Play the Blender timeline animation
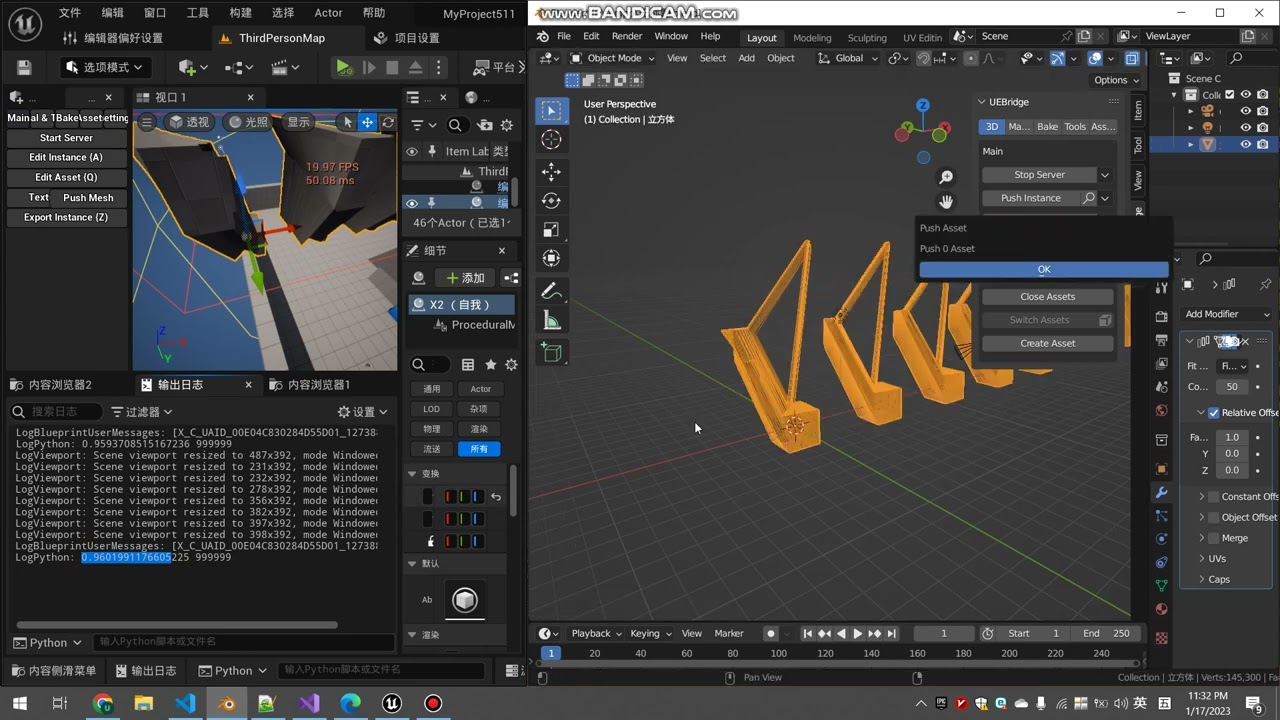 tap(857, 633)
